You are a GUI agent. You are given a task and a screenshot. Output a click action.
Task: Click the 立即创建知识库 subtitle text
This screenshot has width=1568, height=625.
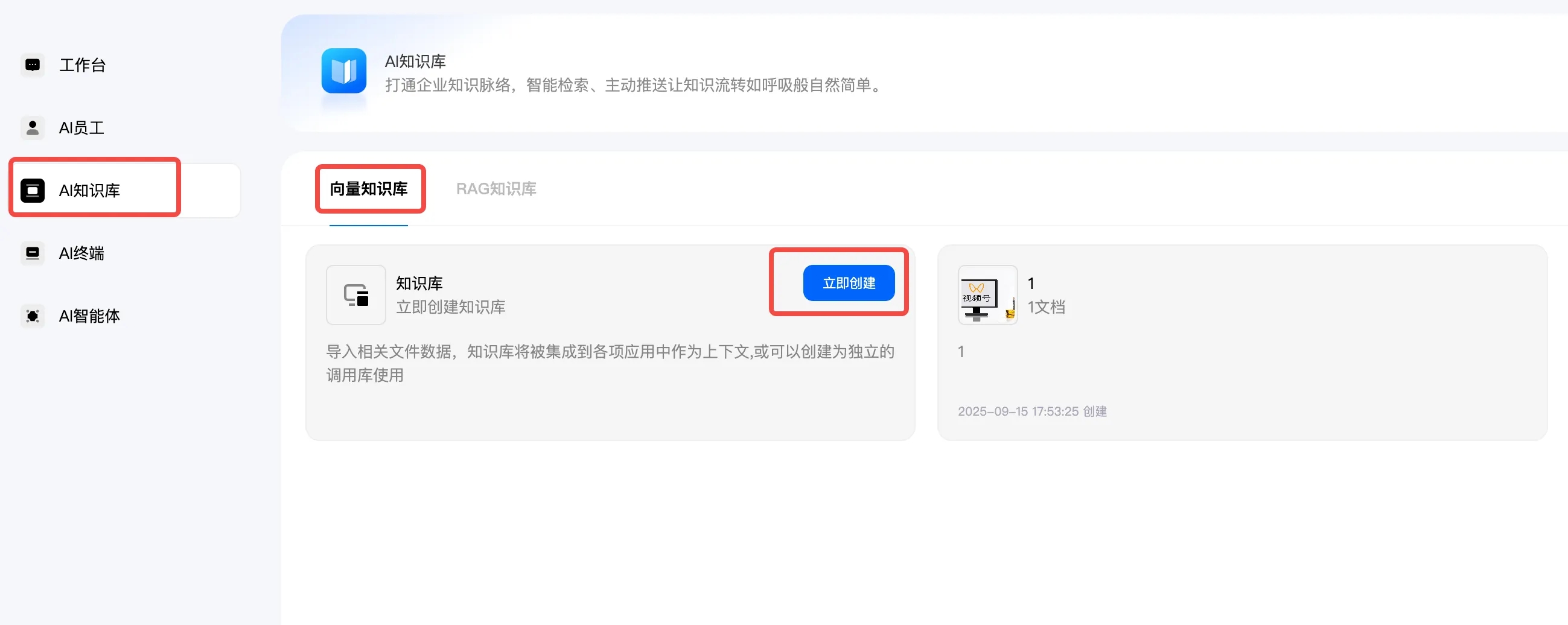(x=450, y=307)
